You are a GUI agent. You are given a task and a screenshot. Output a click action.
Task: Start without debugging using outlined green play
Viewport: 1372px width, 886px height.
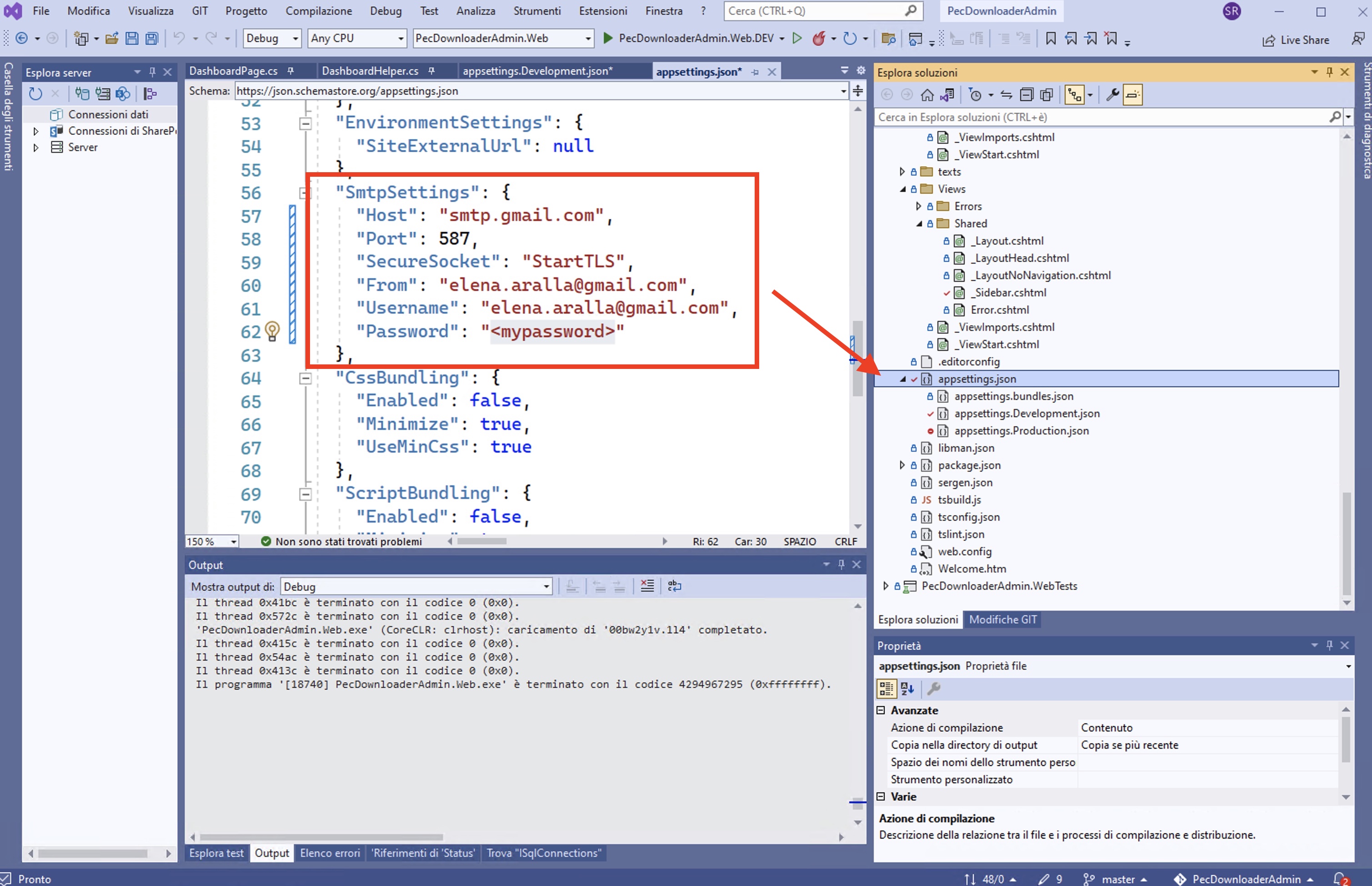(797, 39)
